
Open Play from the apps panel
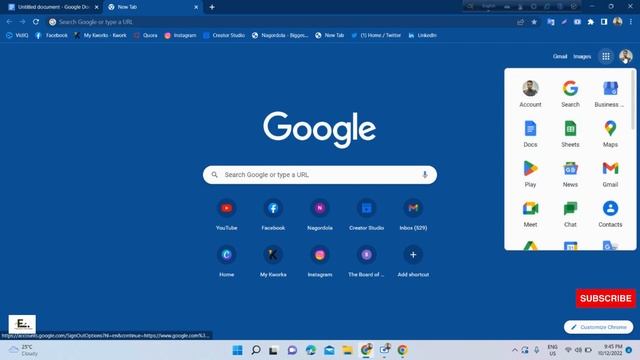[530, 174]
